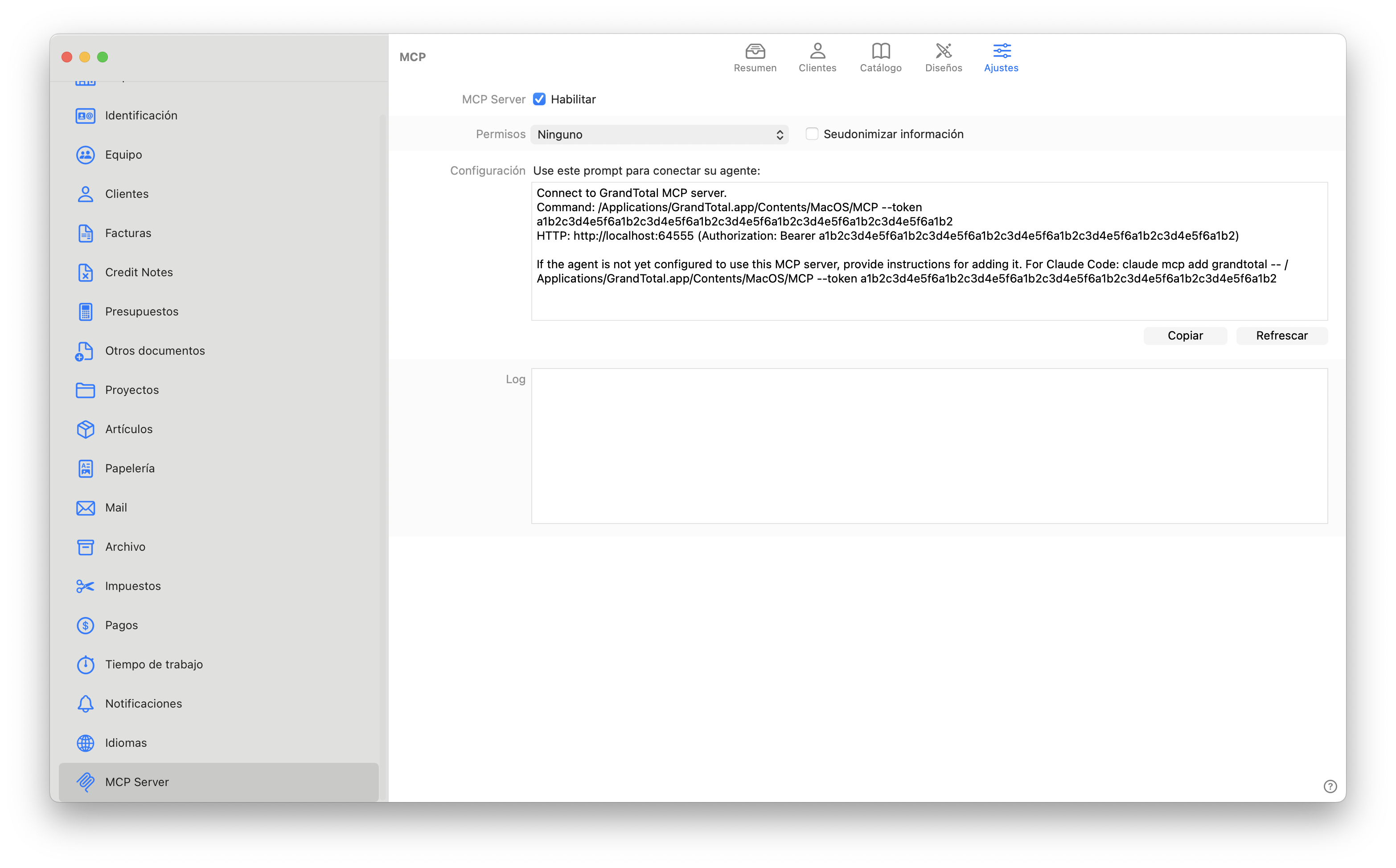Click the Identificación card icon in sidebar
The height and width of the screenshot is (868, 1396).
[86, 116]
